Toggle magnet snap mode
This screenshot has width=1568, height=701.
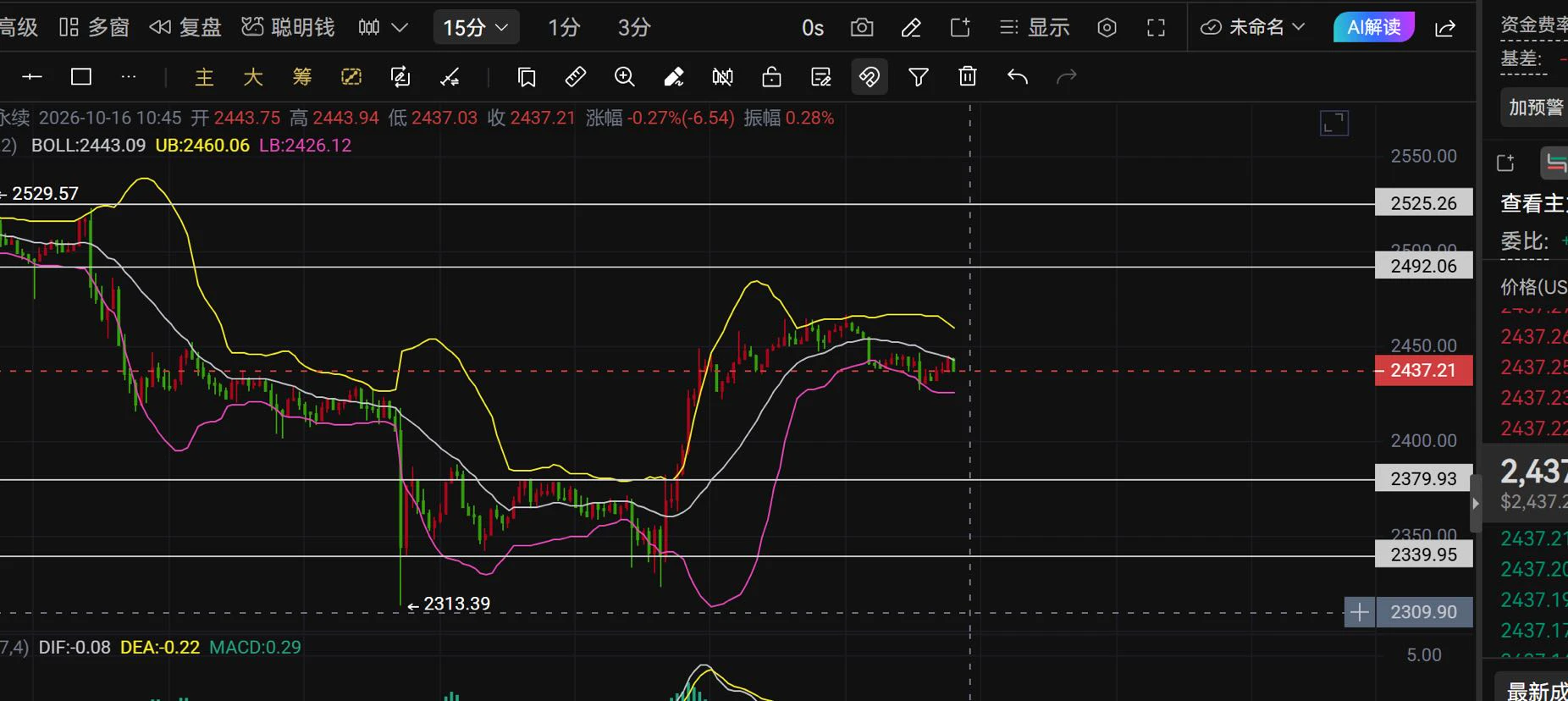(x=870, y=77)
